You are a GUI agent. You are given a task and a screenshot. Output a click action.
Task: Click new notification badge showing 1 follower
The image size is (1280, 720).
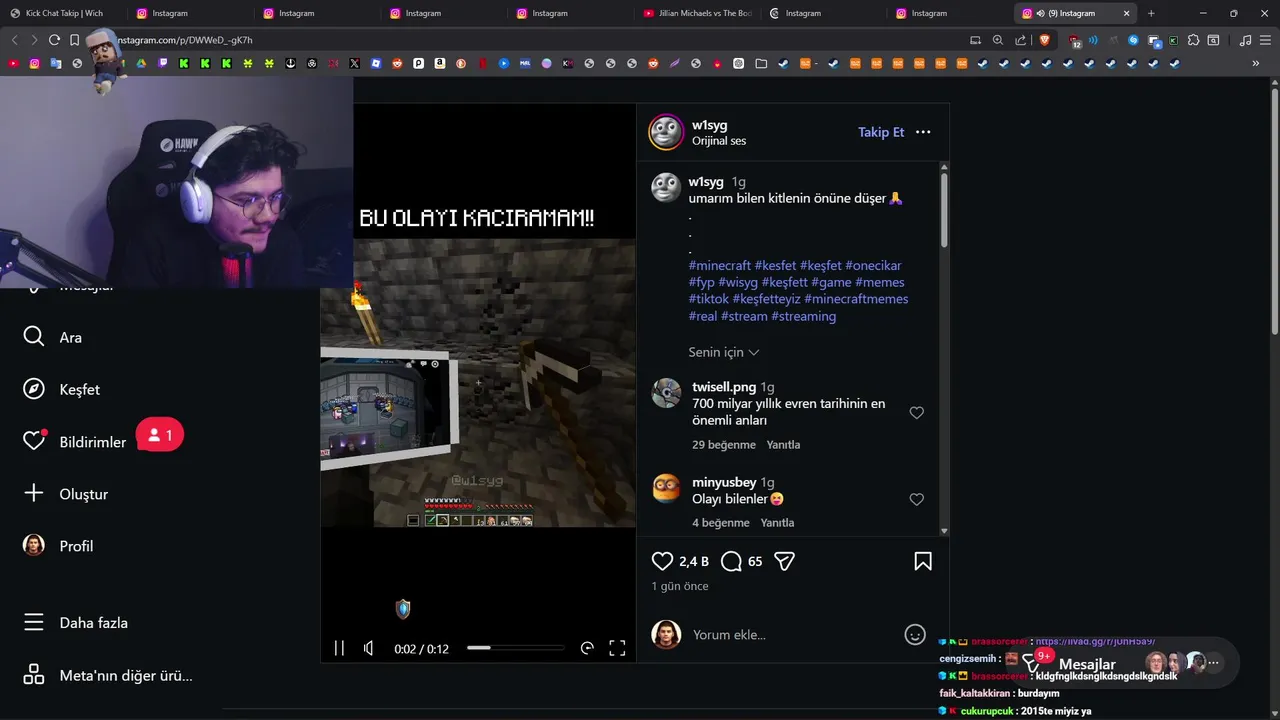[160, 435]
